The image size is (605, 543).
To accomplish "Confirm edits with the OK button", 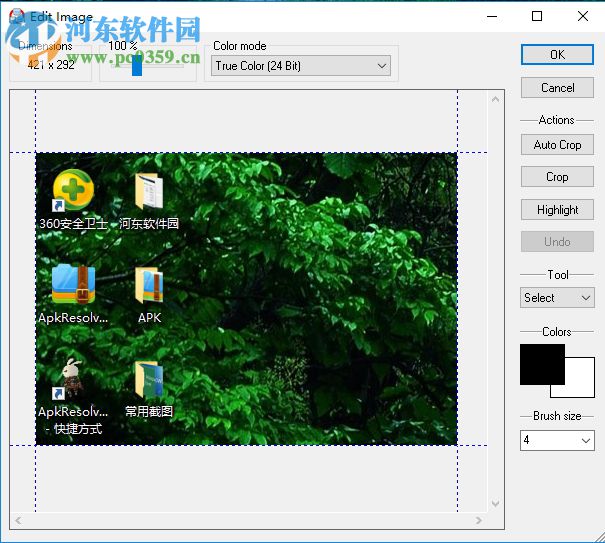I will (x=557, y=55).
